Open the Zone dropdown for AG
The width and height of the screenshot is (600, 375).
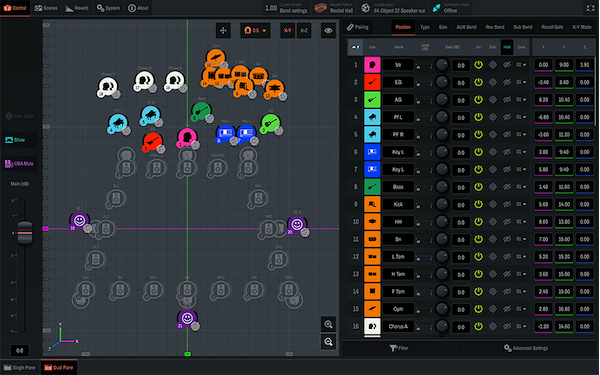(x=521, y=99)
